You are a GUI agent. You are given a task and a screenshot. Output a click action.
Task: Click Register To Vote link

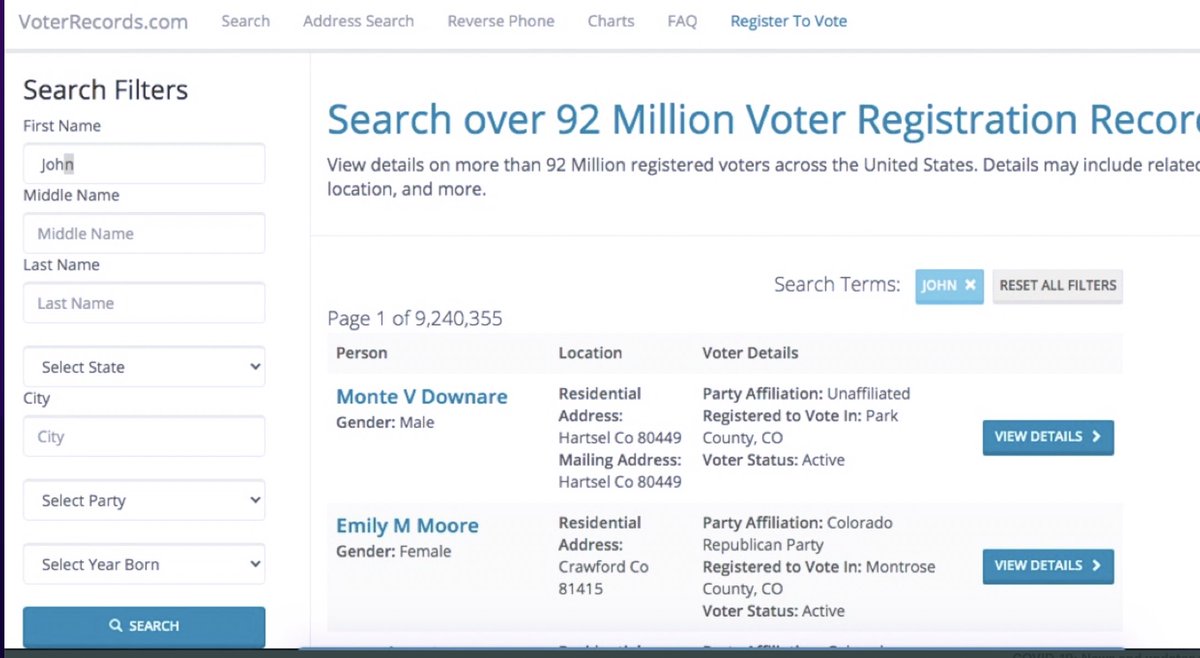pos(789,21)
